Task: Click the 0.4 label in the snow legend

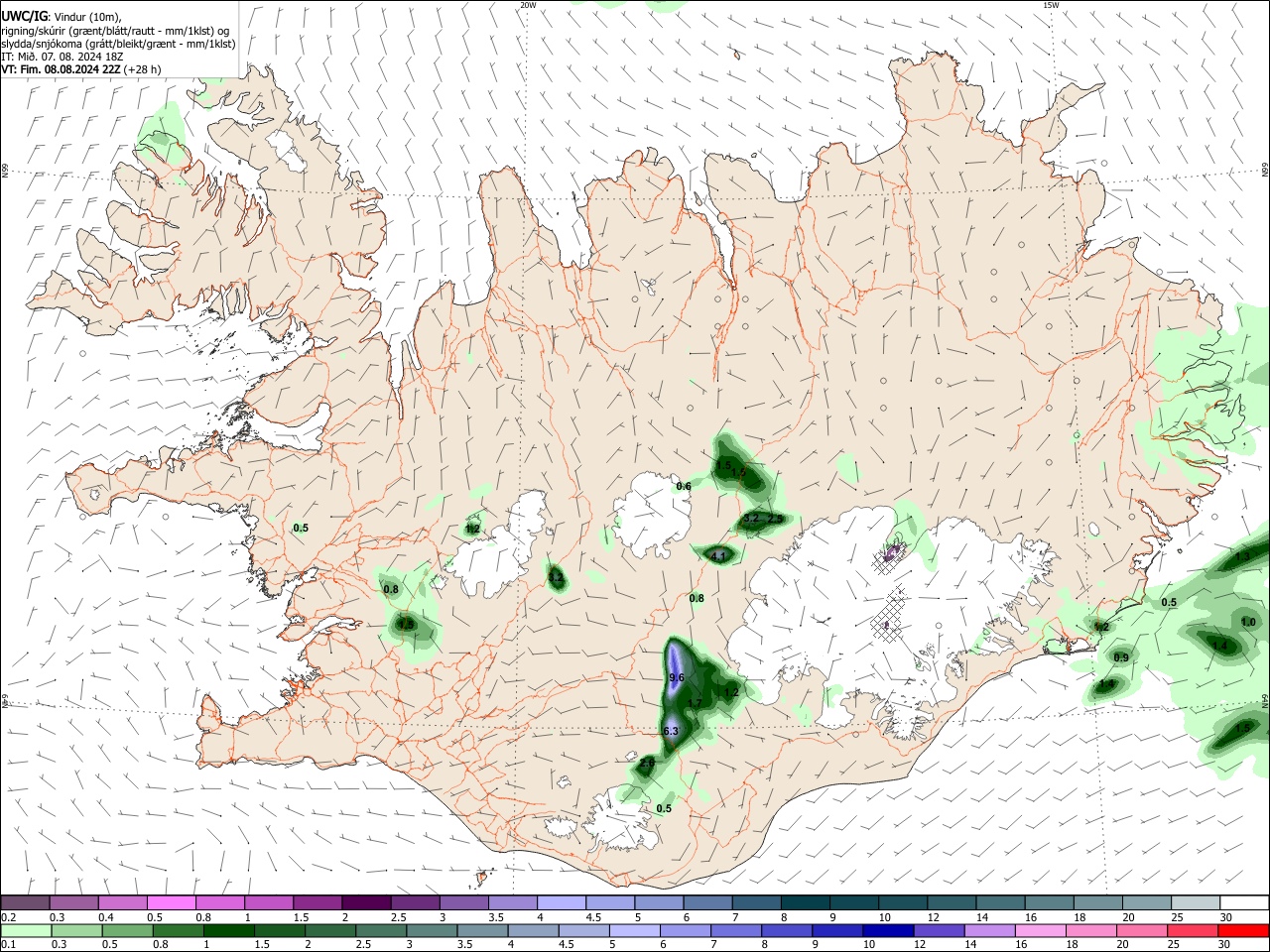Action: point(106,917)
